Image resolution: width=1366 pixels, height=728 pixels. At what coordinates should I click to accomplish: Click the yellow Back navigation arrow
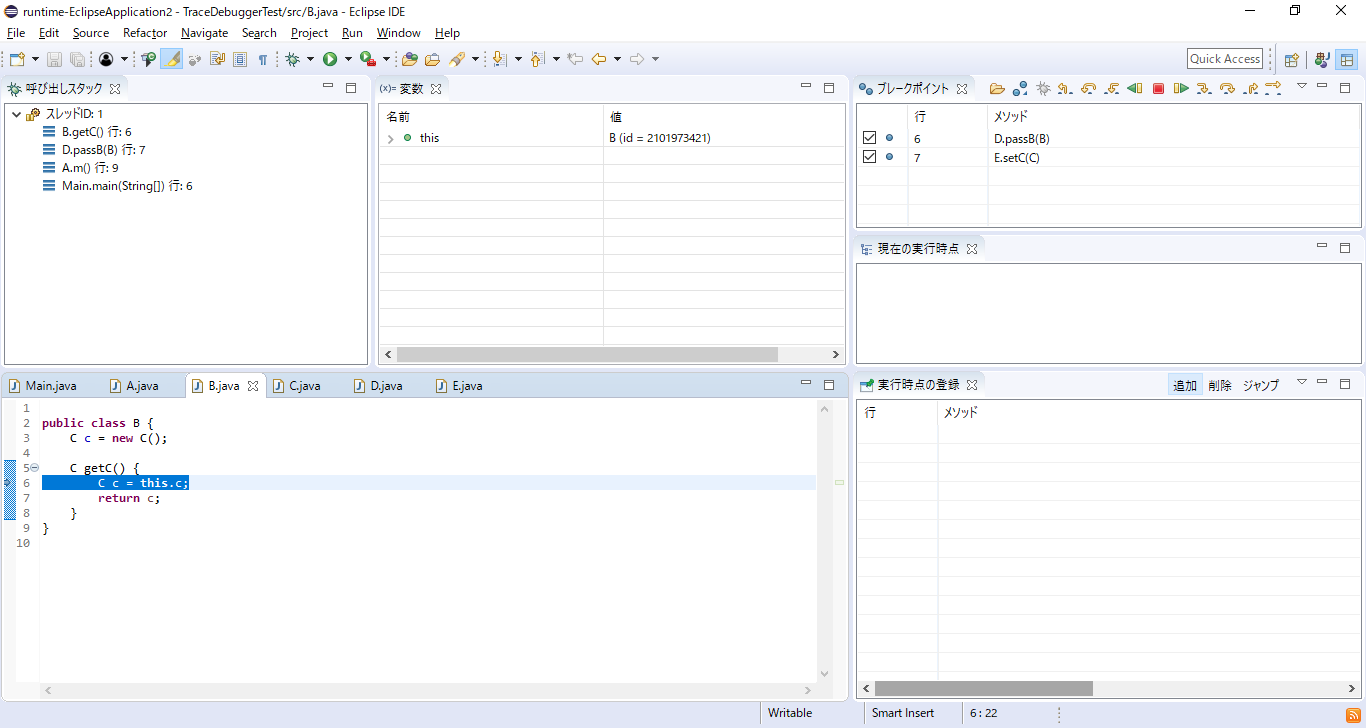599,60
